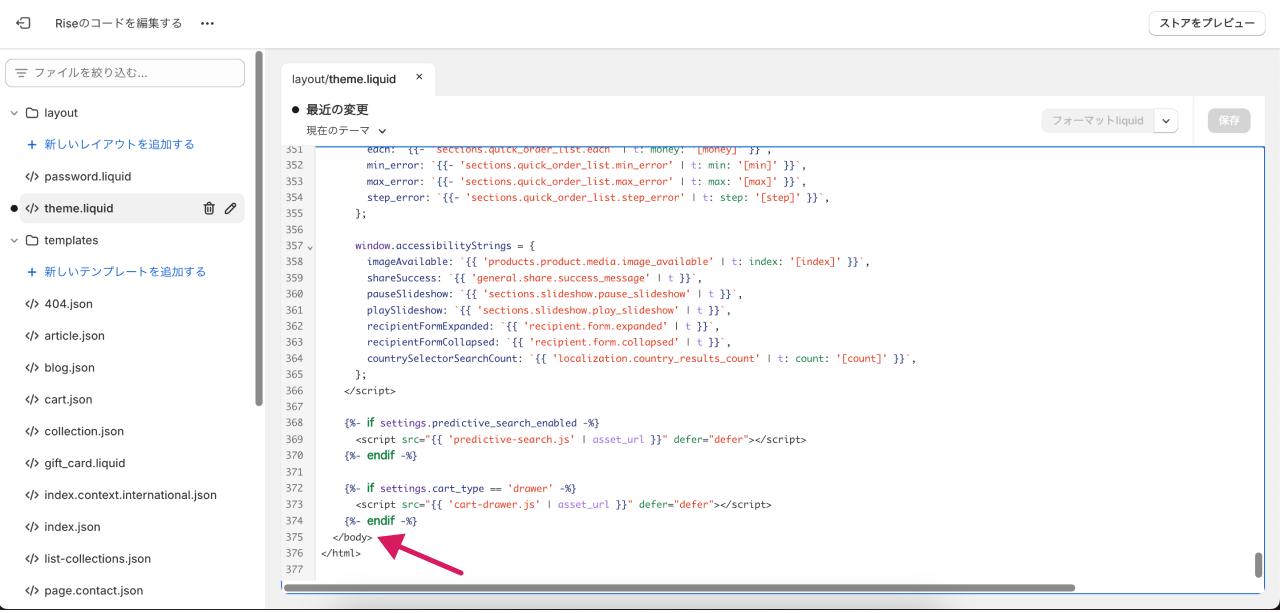Screen dimensions: 1280x613
Task: Fold code block at line 357
Action: (x=310, y=246)
